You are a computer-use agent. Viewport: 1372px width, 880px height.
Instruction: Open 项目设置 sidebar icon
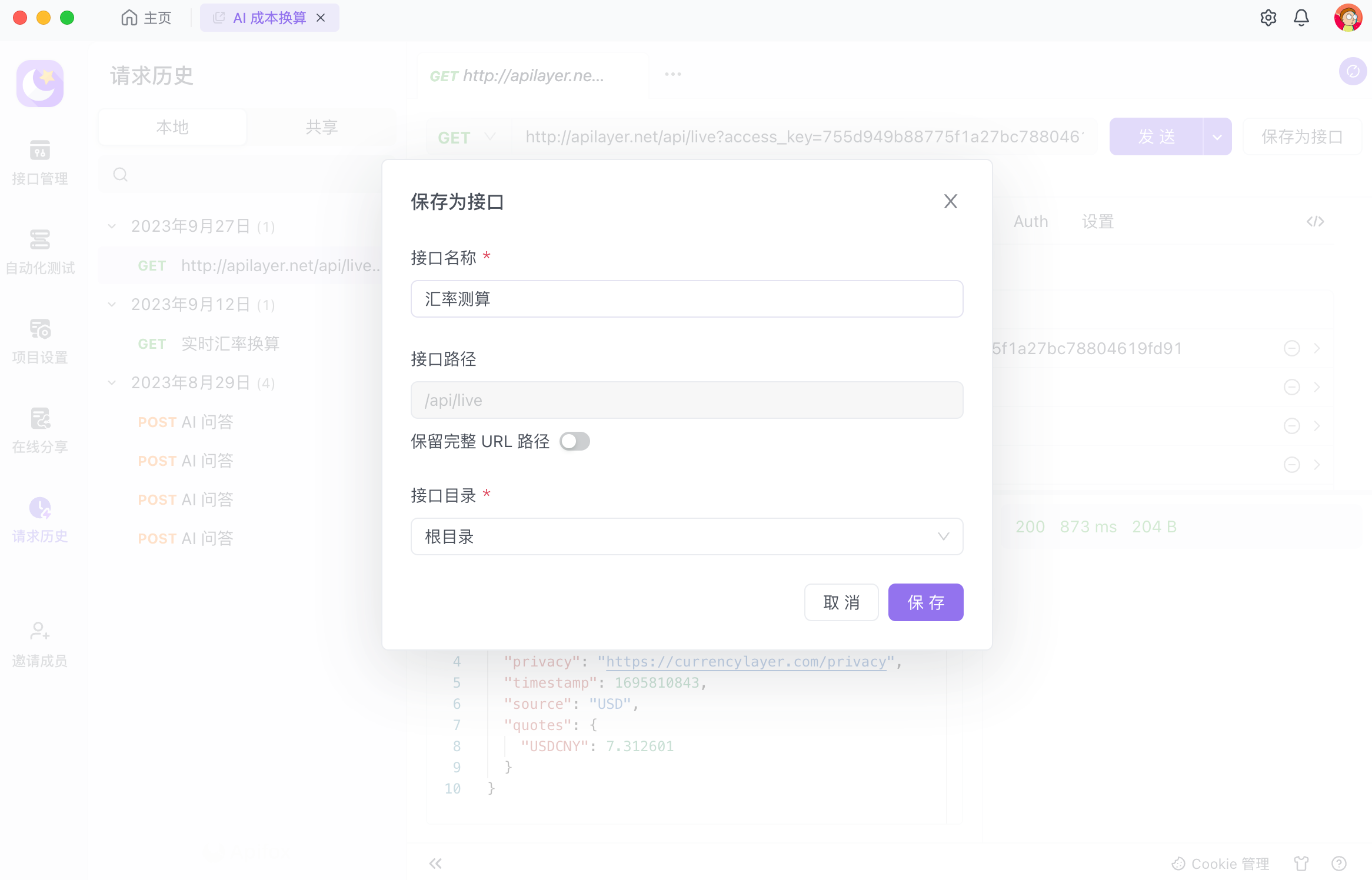[39, 330]
